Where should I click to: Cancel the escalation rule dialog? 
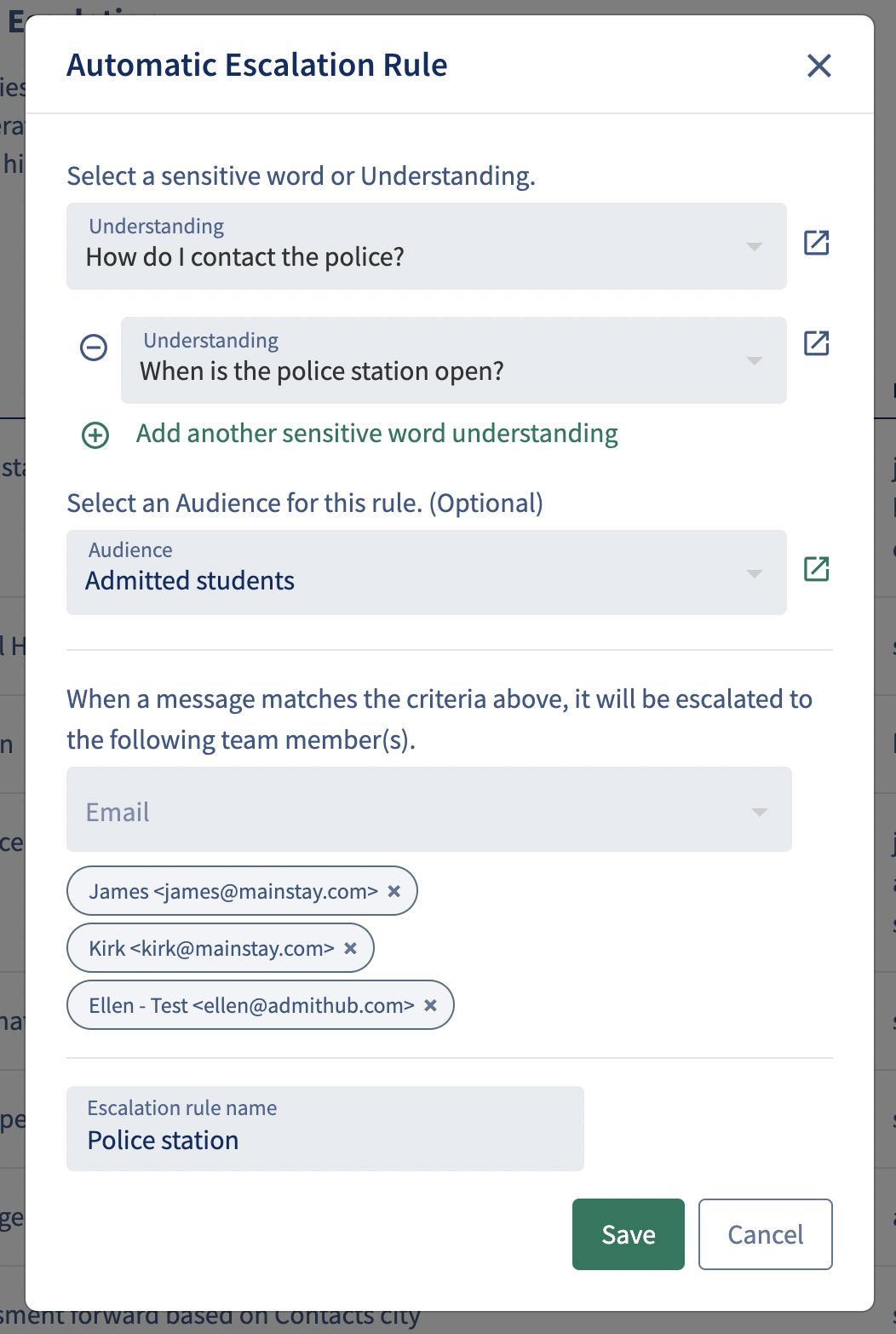(766, 1234)
